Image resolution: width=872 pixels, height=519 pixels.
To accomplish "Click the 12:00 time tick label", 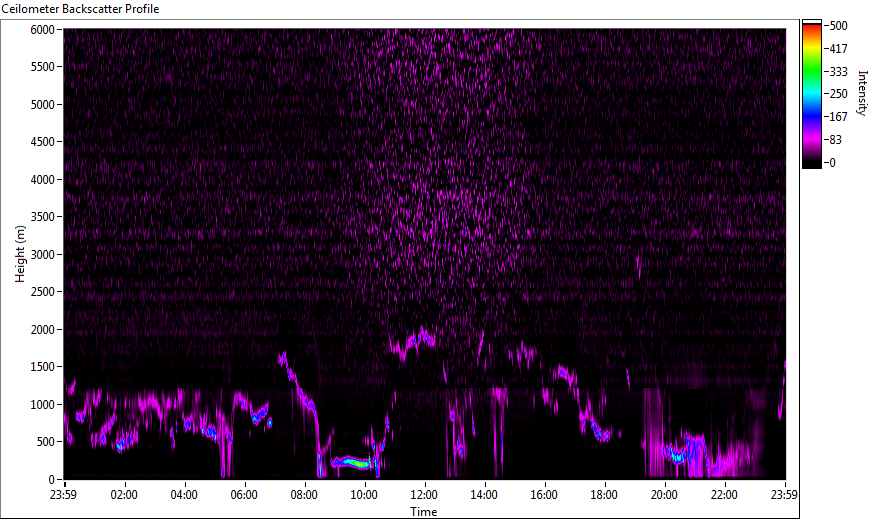I will (424, 495).
